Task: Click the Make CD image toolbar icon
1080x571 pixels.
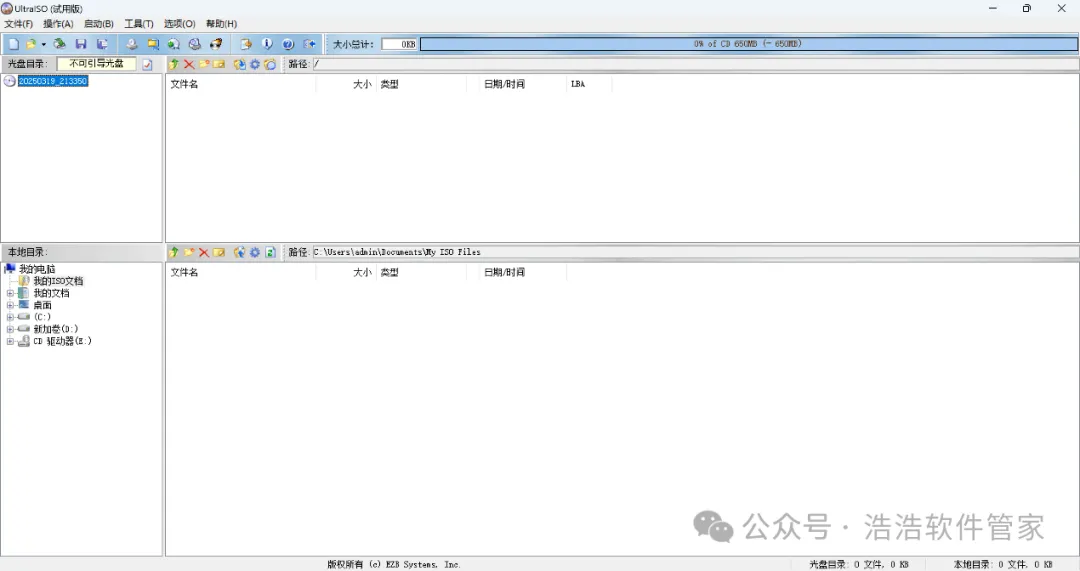Action: tap(132, 44)
